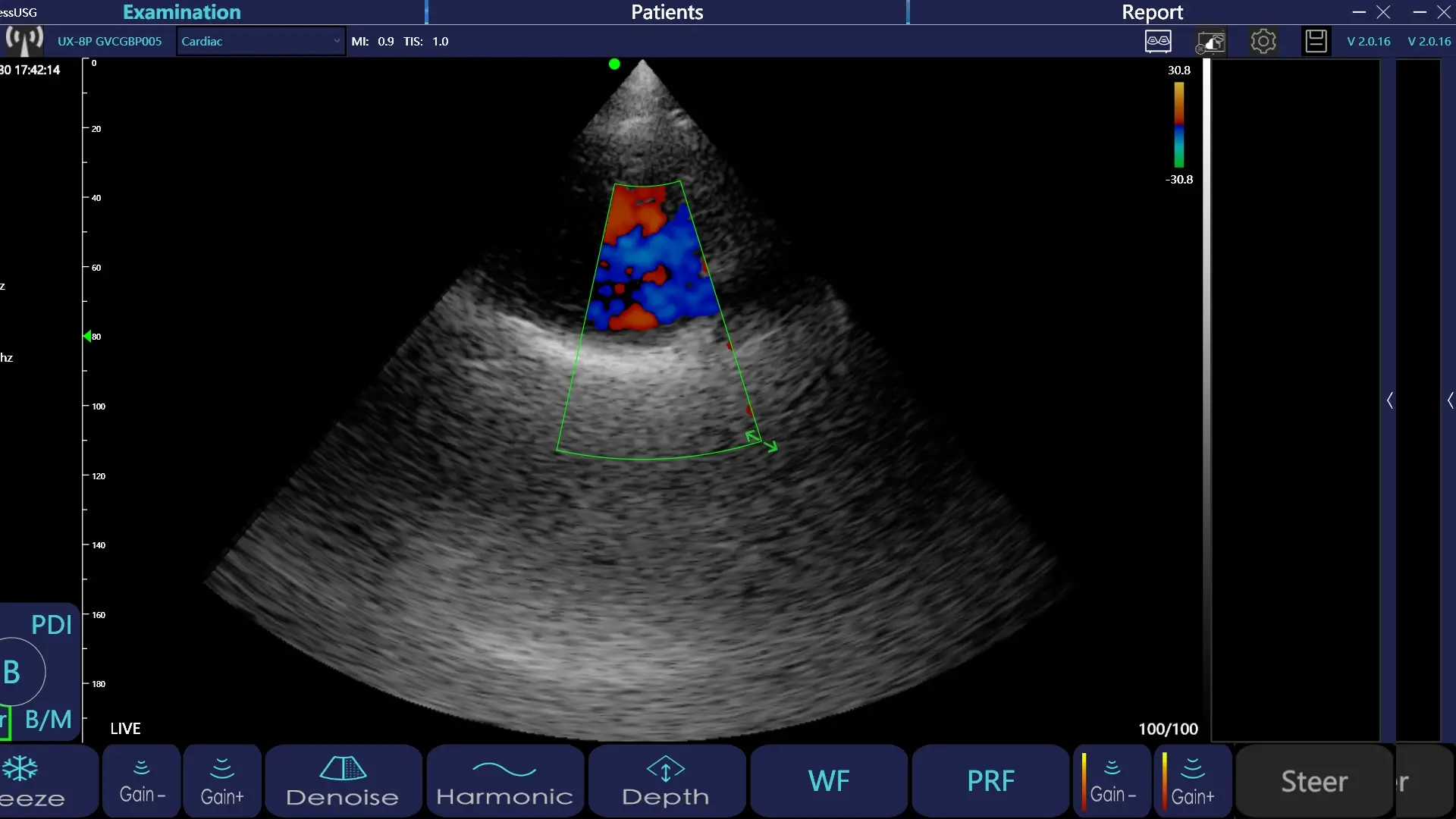The height and width of the screenshot is (819, 1456).
Task: Click the Harmonic wave button
Action: (x=505, y=781)
